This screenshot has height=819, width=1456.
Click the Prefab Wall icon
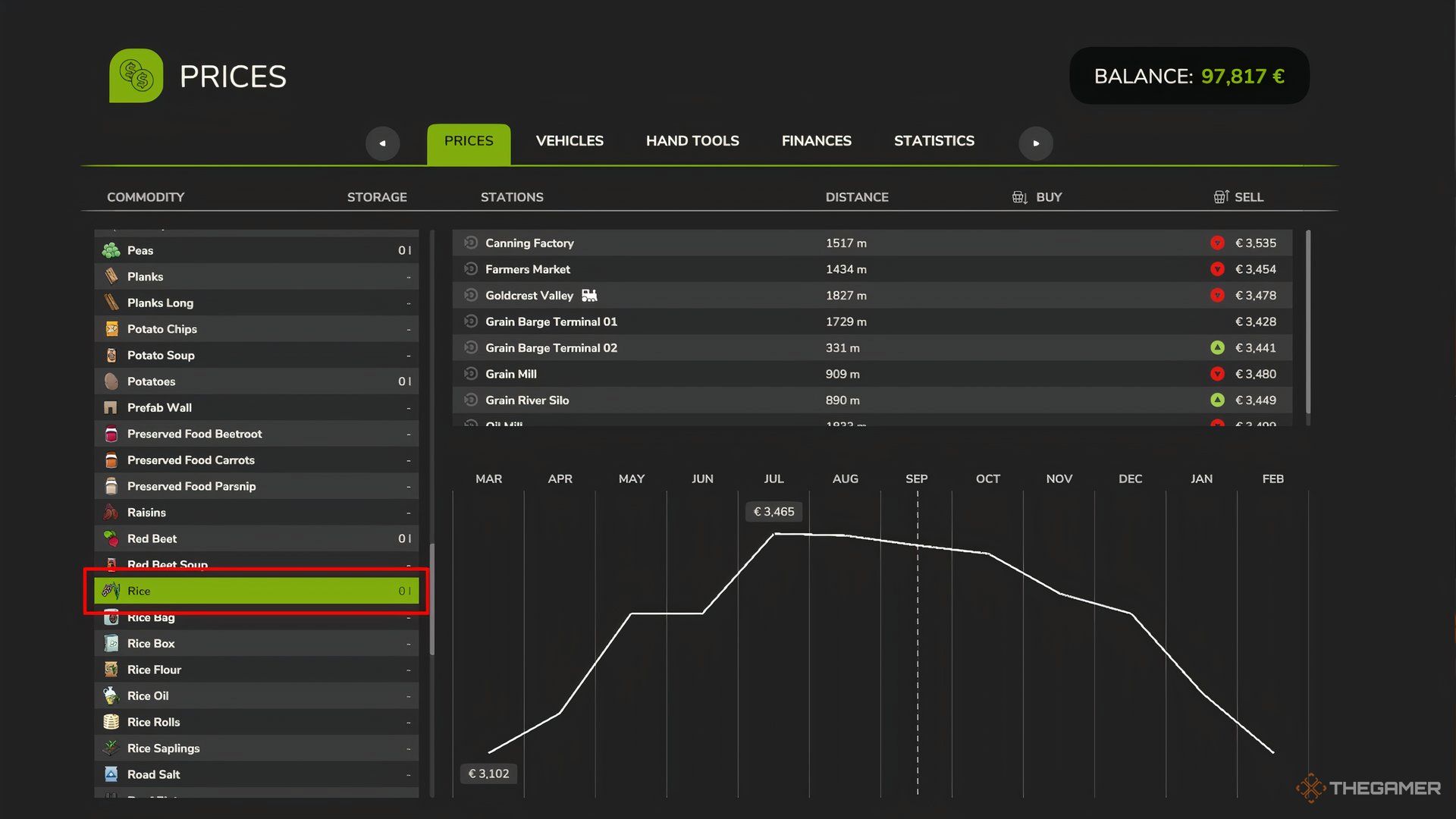[x=111, y=407]
